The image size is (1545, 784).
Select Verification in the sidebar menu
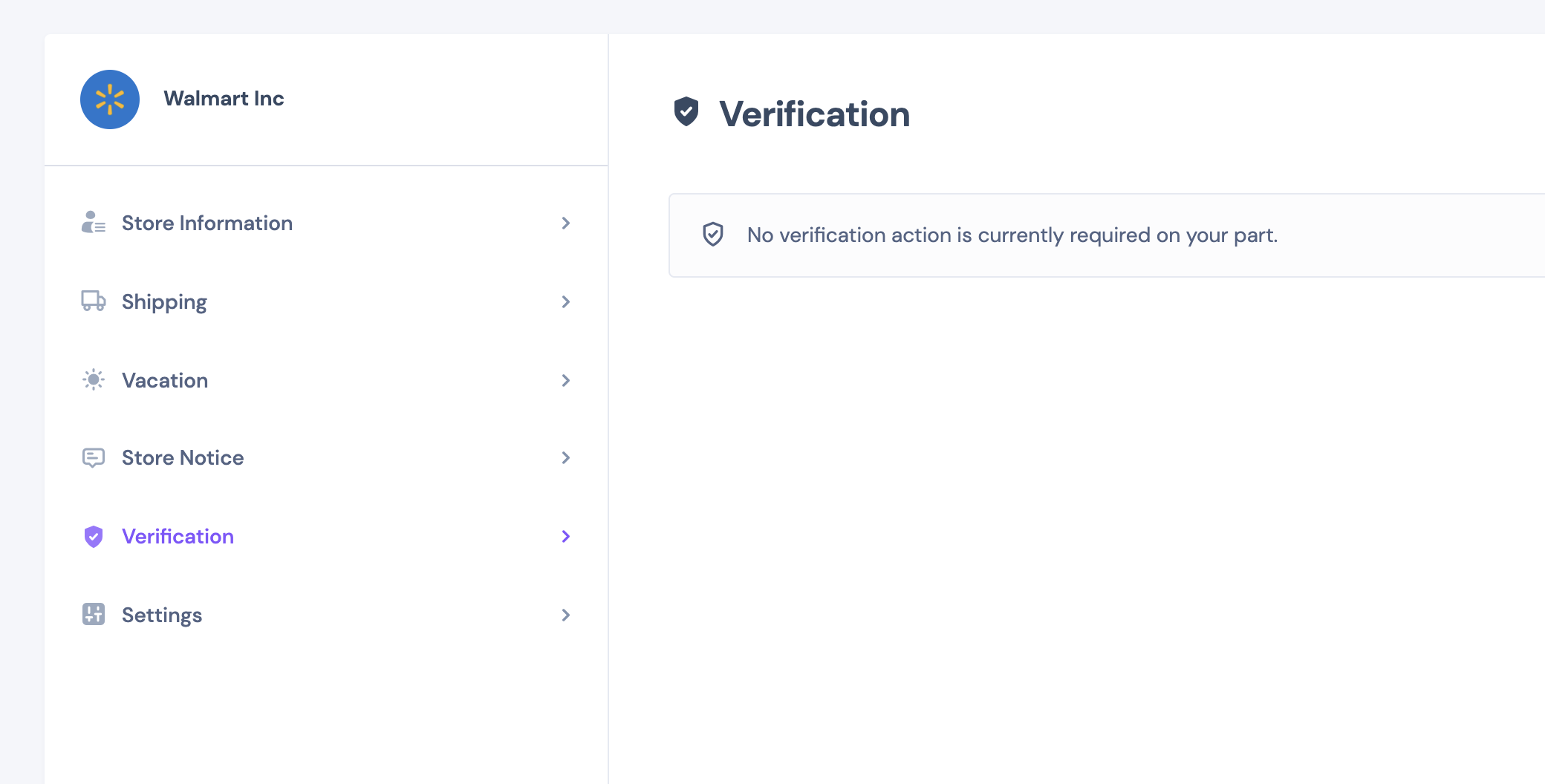[x=178, y=536]
